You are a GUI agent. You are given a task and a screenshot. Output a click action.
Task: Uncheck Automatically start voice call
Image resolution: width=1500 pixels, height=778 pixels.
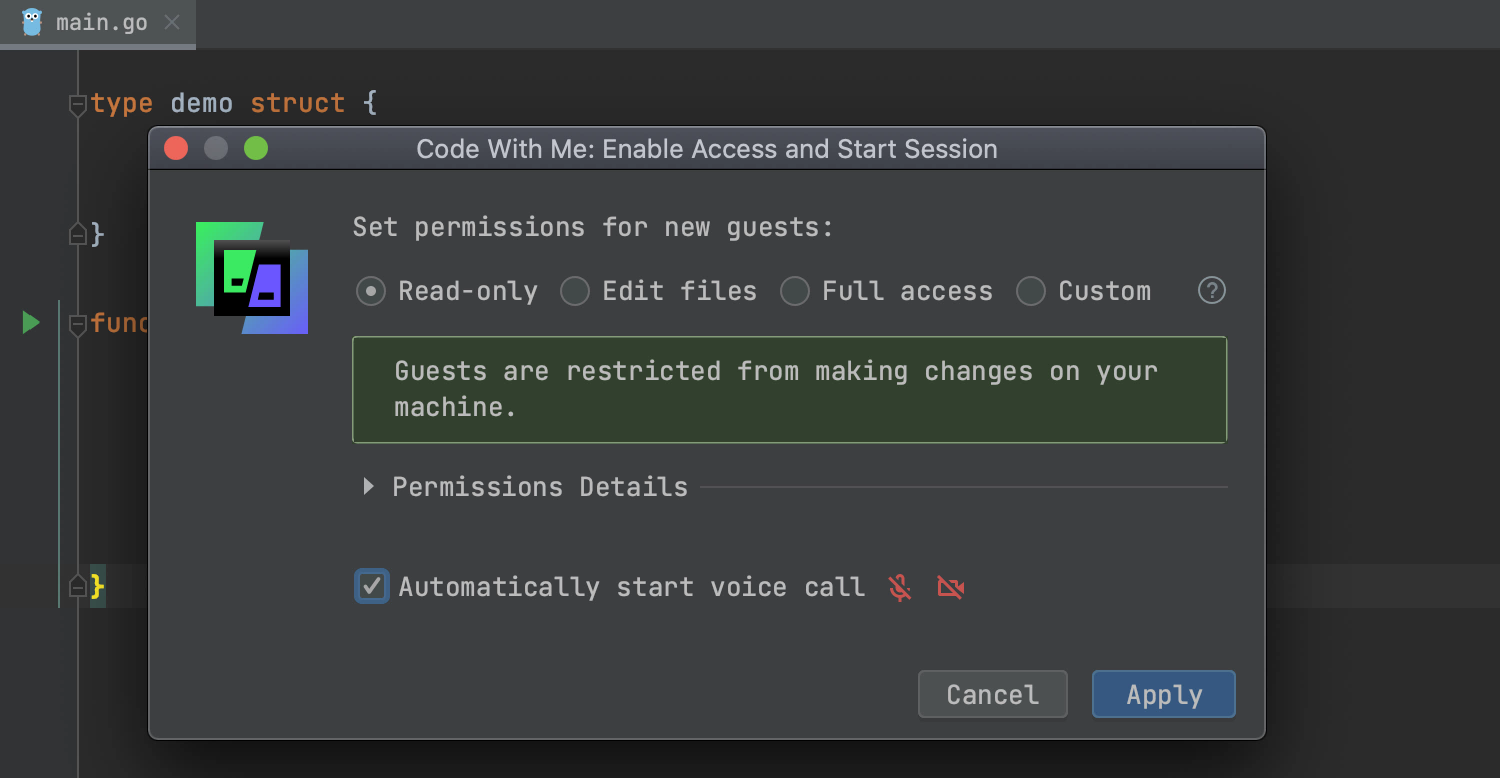tap(372, 586)
